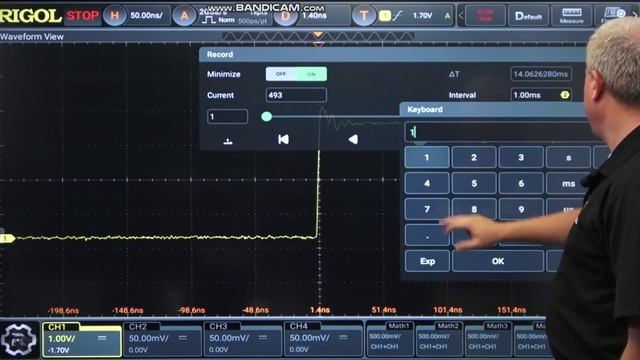Open the 50.00ns/ horizontal scale value
Viewport: 640px width, 360px height.
click(146, 16)
